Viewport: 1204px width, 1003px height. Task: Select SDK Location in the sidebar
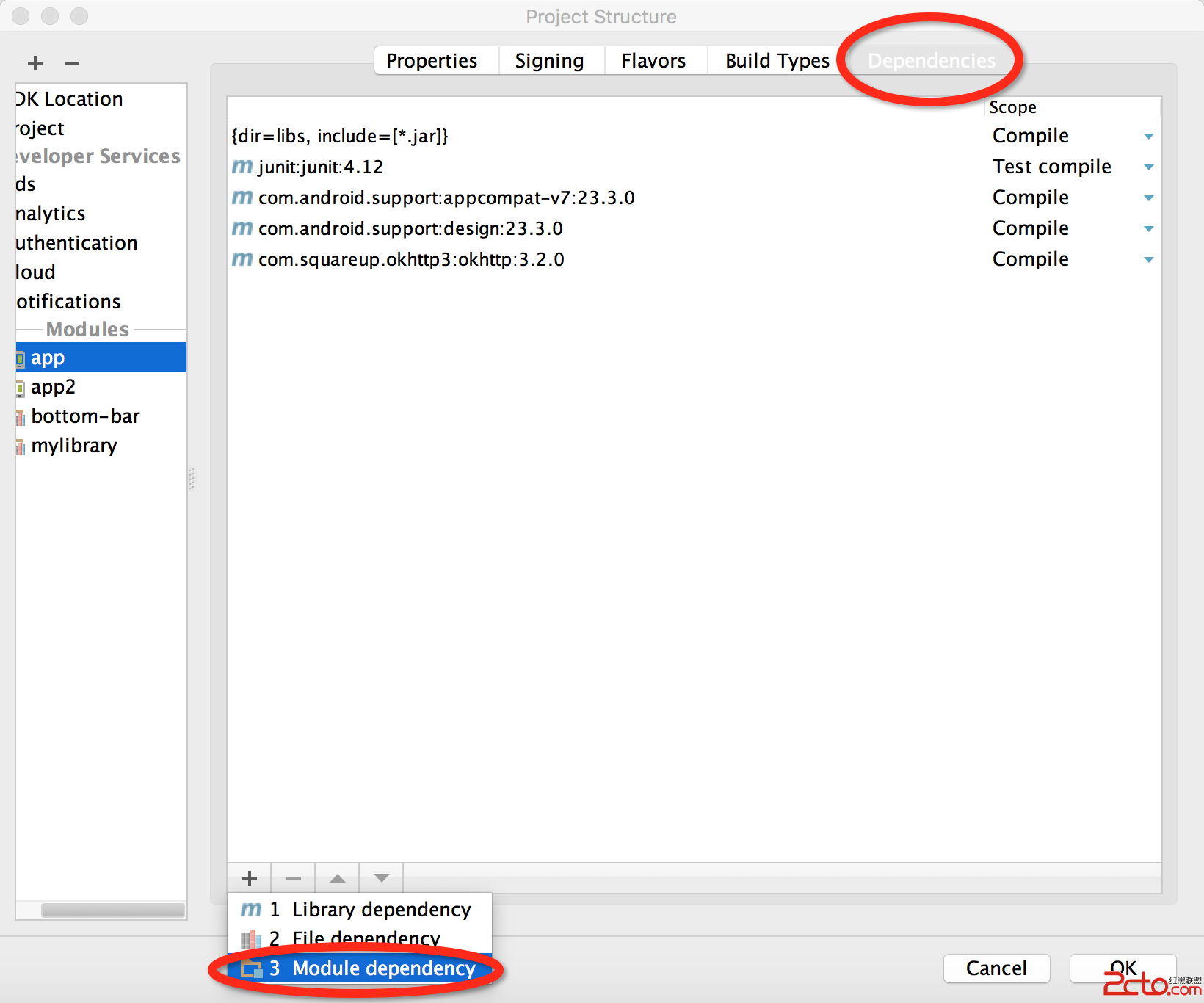[x=101, y=99]
